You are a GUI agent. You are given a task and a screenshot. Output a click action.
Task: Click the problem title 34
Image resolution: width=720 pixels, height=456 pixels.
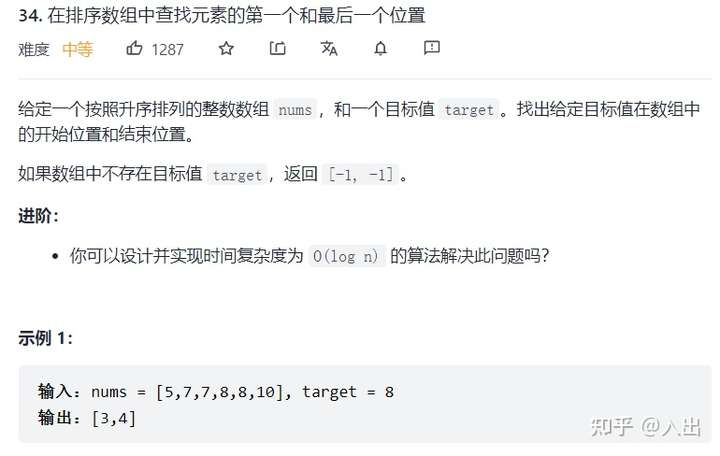click(x=222, y=15)
